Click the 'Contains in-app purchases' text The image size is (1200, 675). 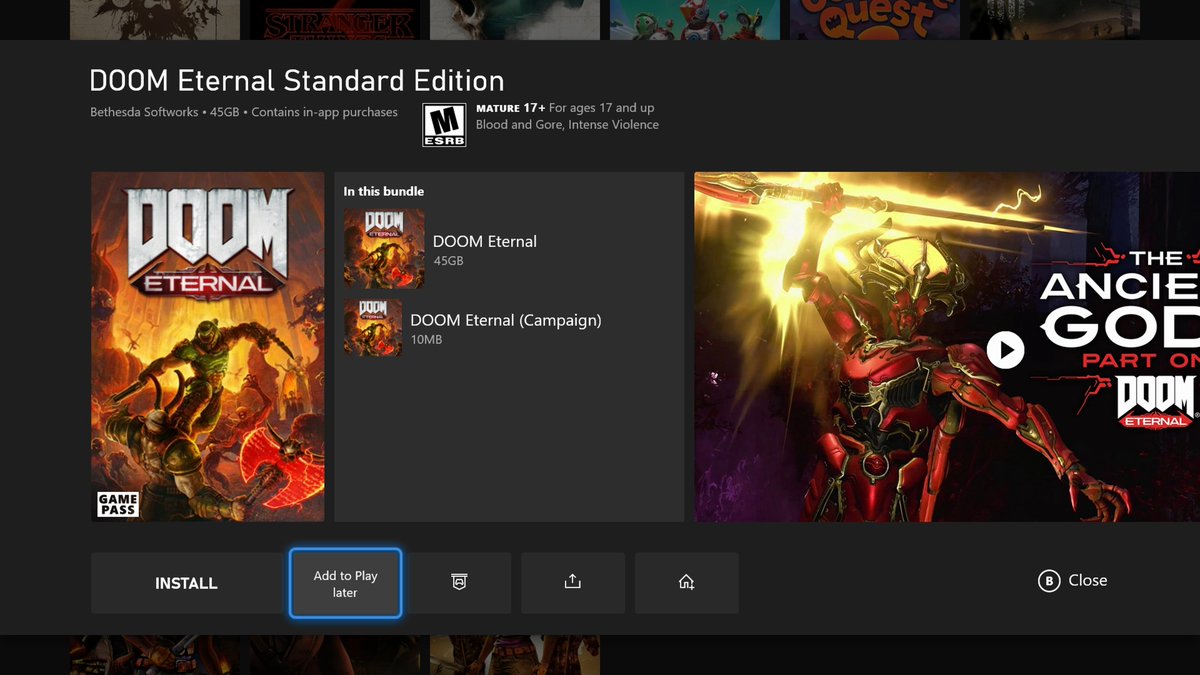pos(324,112)
